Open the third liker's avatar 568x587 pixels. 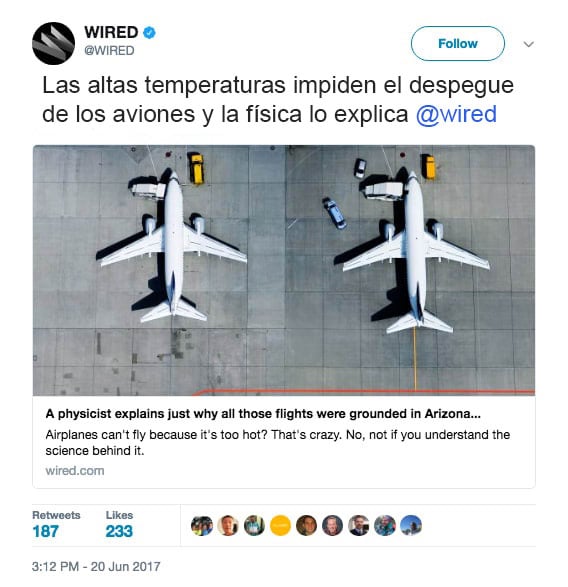click(254, 525)
